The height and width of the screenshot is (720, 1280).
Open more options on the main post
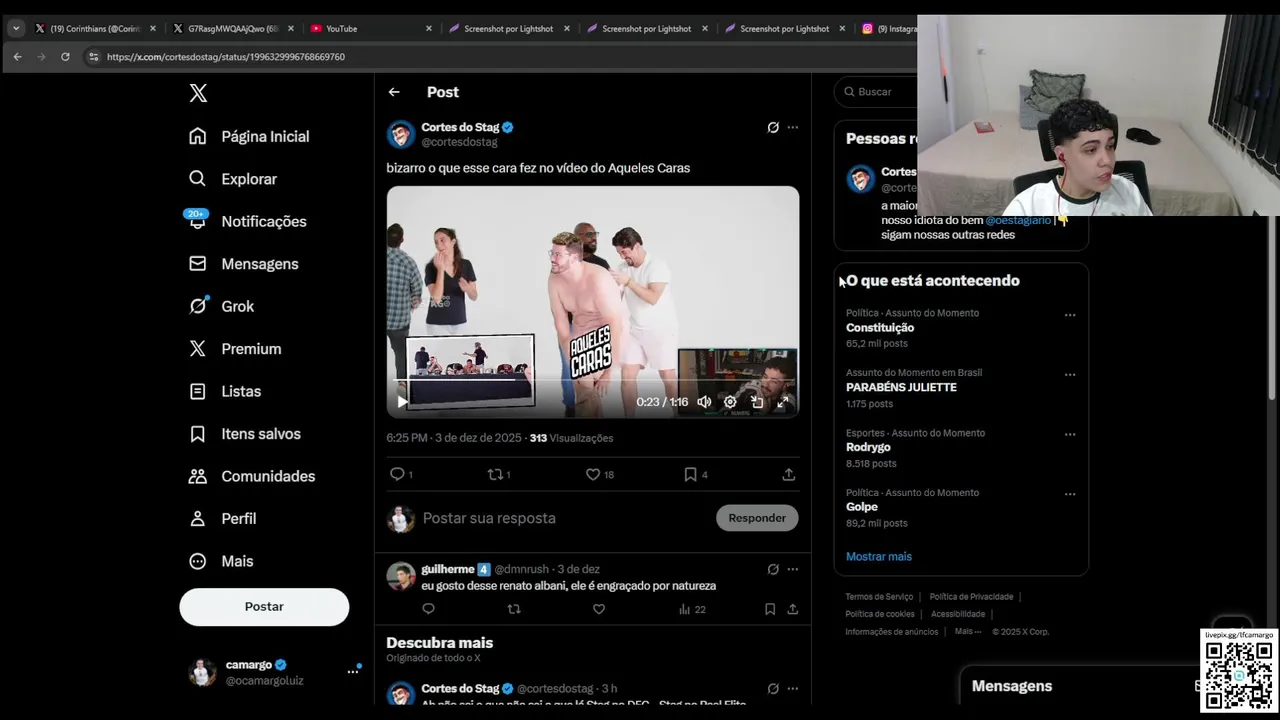[793, 127]
